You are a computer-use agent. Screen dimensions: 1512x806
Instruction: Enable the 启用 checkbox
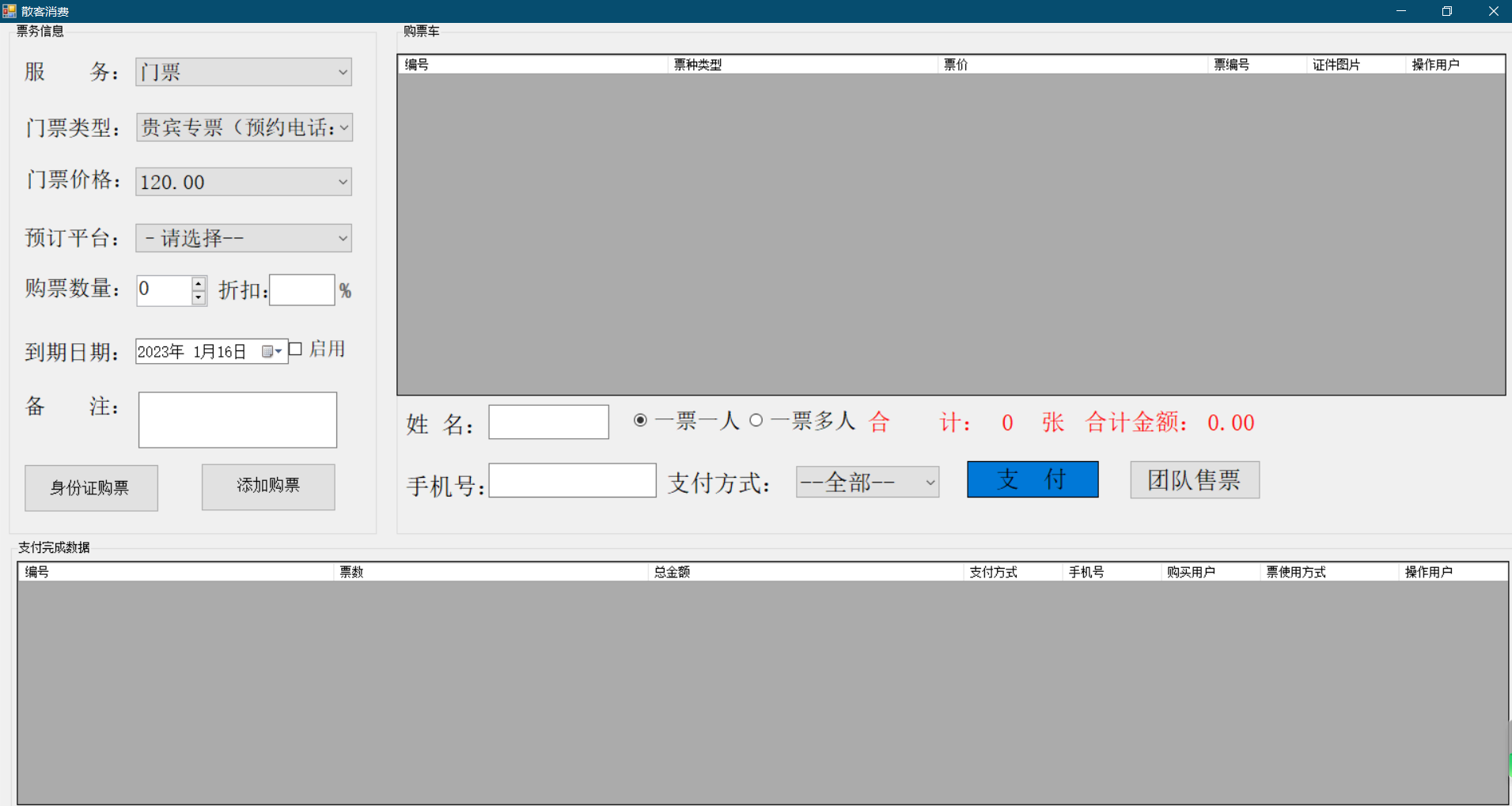tap(295, 349)
